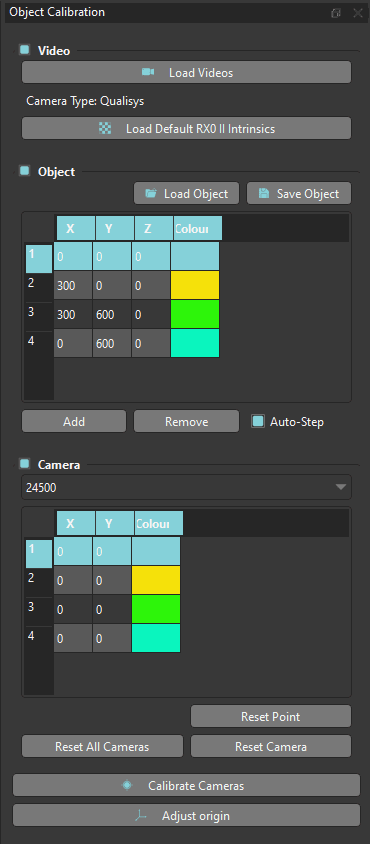This screenshot has width=370, height=844.
Task: Toggle the Object section checkbox
Action: click(x=24, y=171)
